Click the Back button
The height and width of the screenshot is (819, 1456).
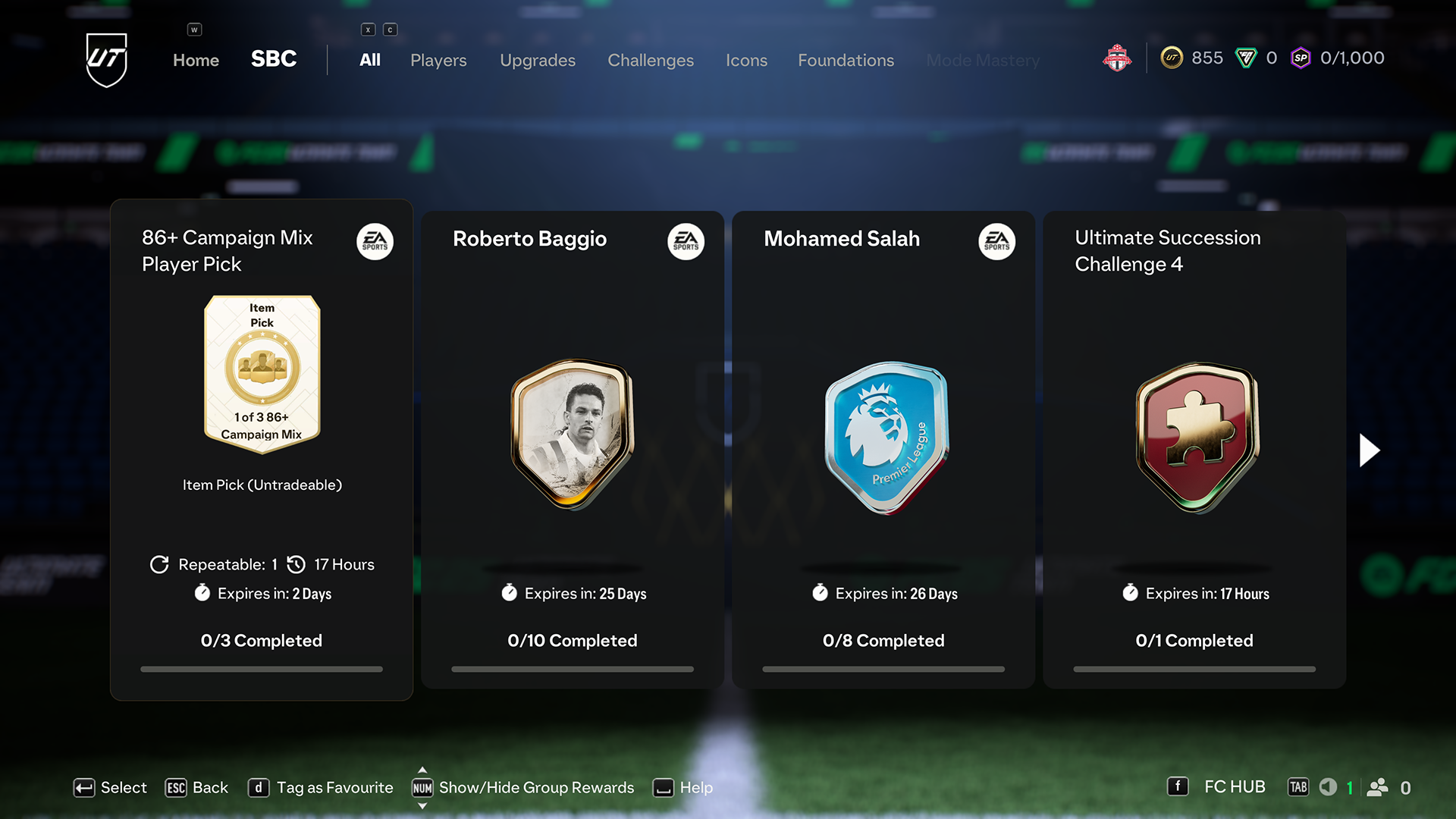tap(197, 788)
